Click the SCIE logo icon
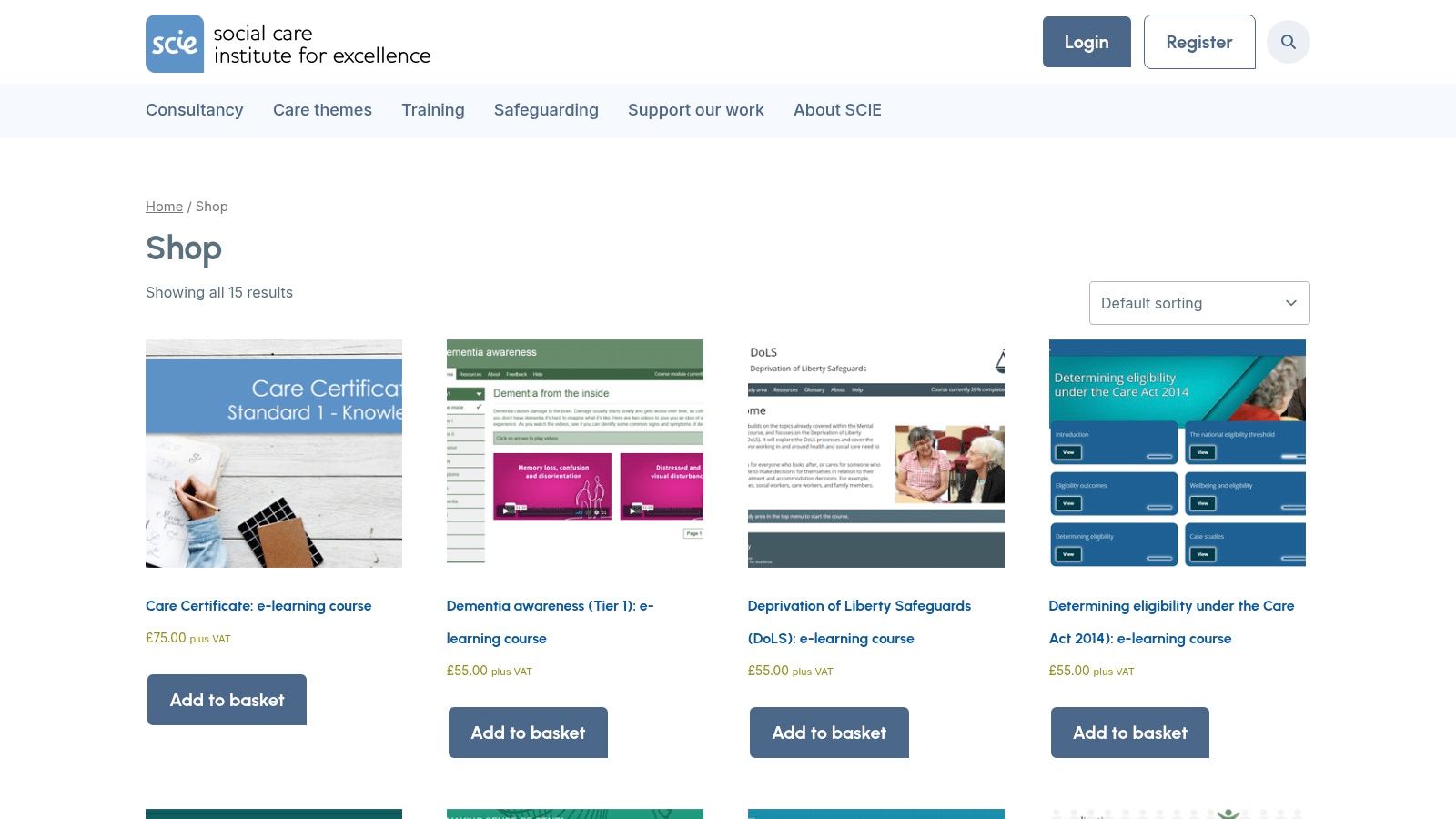 [175, 44]
